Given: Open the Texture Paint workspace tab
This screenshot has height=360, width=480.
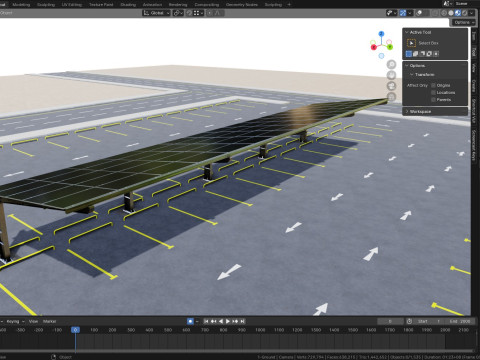Looking at the screenshot, I should [x=101, y=5].
